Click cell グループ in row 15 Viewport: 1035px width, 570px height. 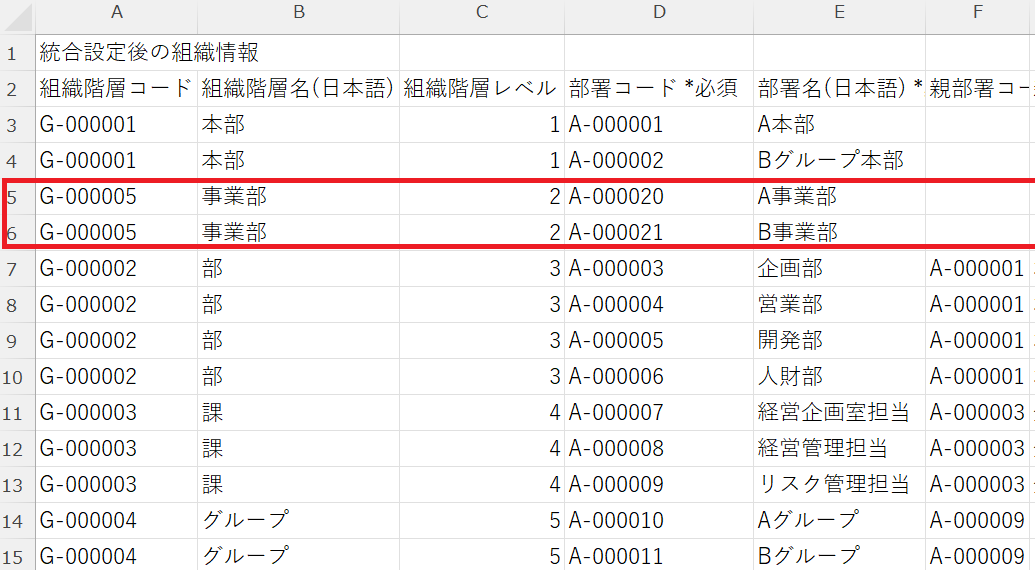pos(298,556)
